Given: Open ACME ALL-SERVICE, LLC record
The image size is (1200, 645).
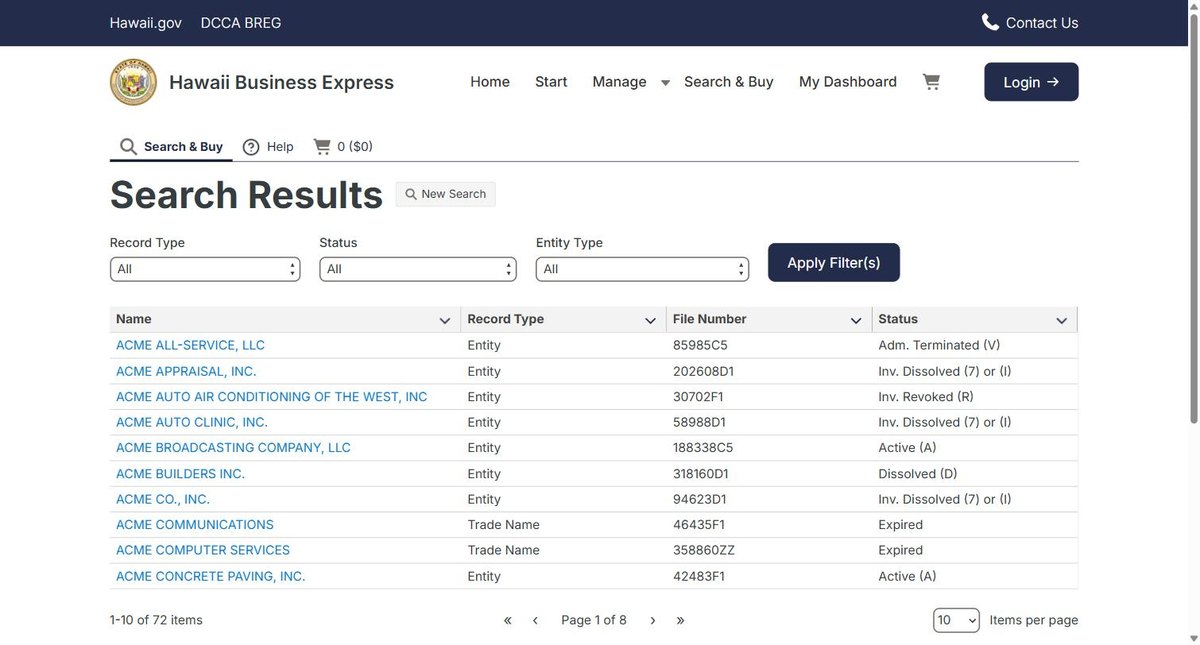Looking at the screenshot, I should (x=190, y=345).
